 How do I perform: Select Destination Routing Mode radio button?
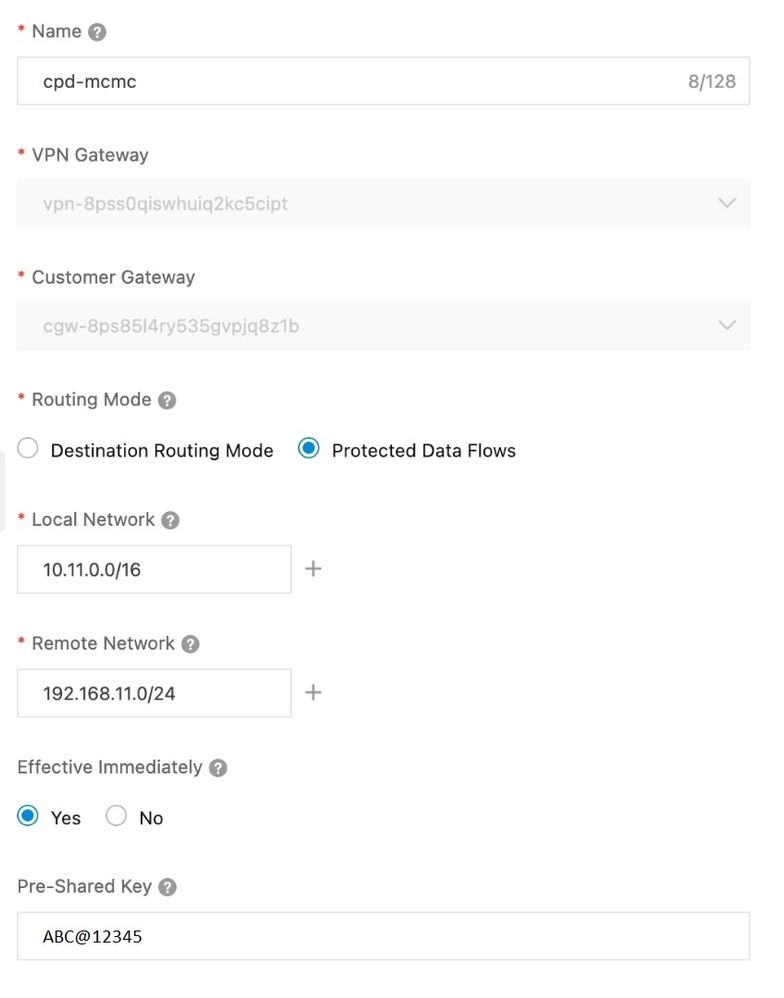click(30, 449)
